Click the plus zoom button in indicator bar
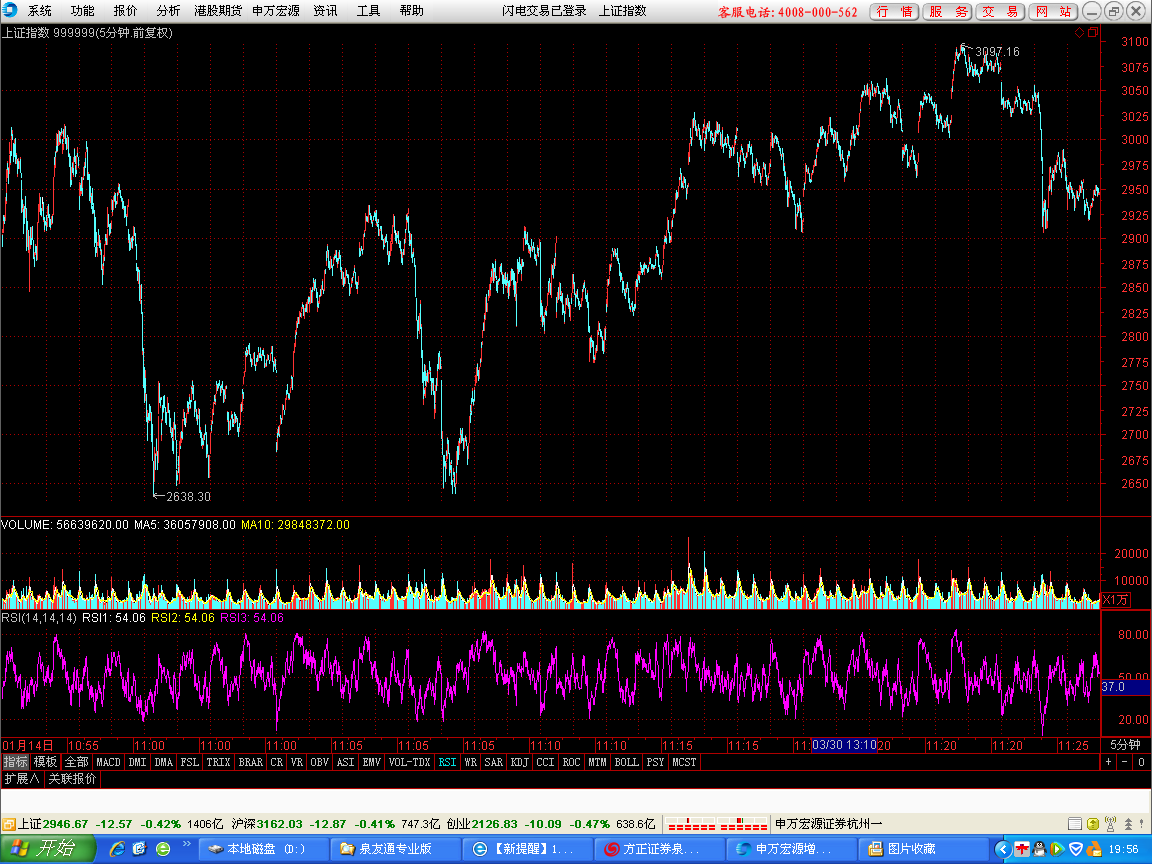The image size is (1152, 864). 1109,762
